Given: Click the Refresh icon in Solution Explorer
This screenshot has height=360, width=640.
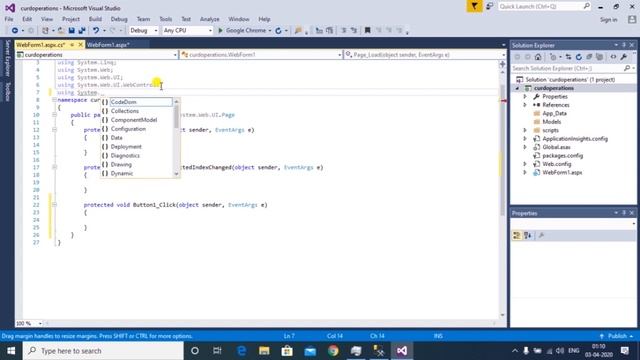Looking at the screenshot, I should (578, 57).
